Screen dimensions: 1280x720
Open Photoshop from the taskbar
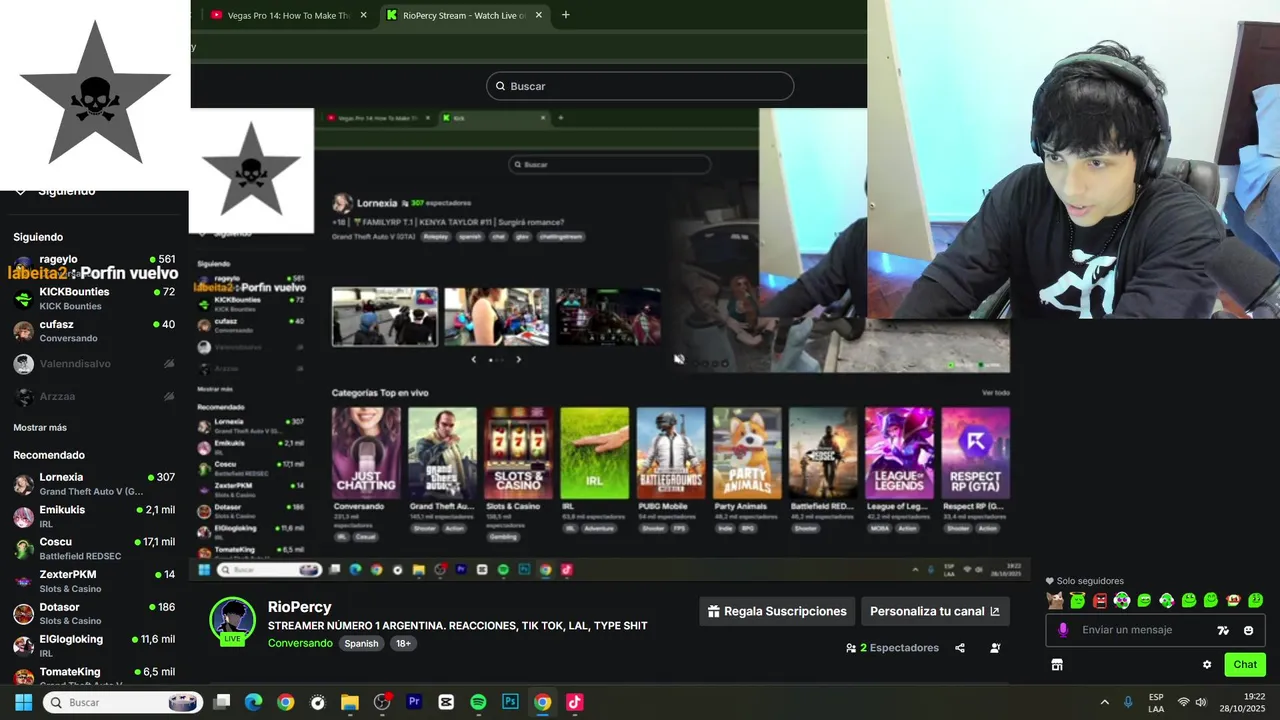[x=510, y=702]
